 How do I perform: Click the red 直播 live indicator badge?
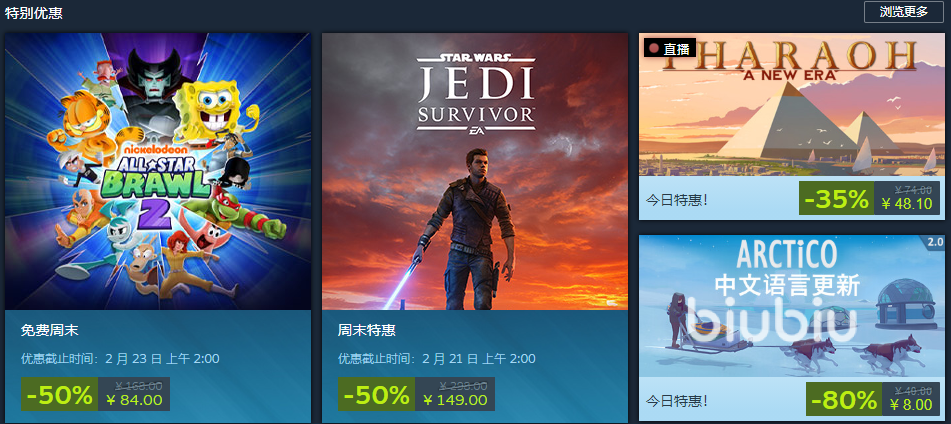pos(670,48)
